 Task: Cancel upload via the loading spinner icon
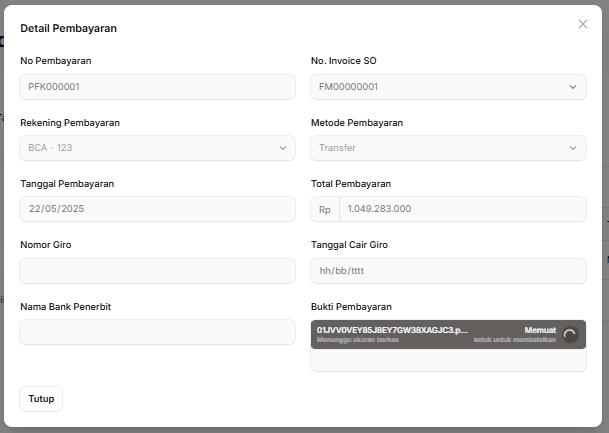pos(570,334)
